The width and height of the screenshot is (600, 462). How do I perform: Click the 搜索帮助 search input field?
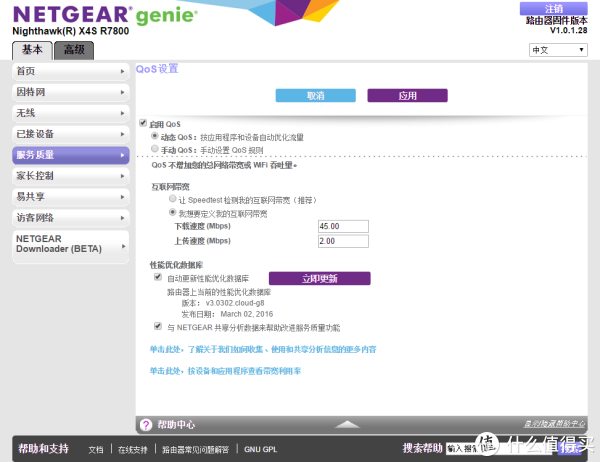(x=499, y=449)
